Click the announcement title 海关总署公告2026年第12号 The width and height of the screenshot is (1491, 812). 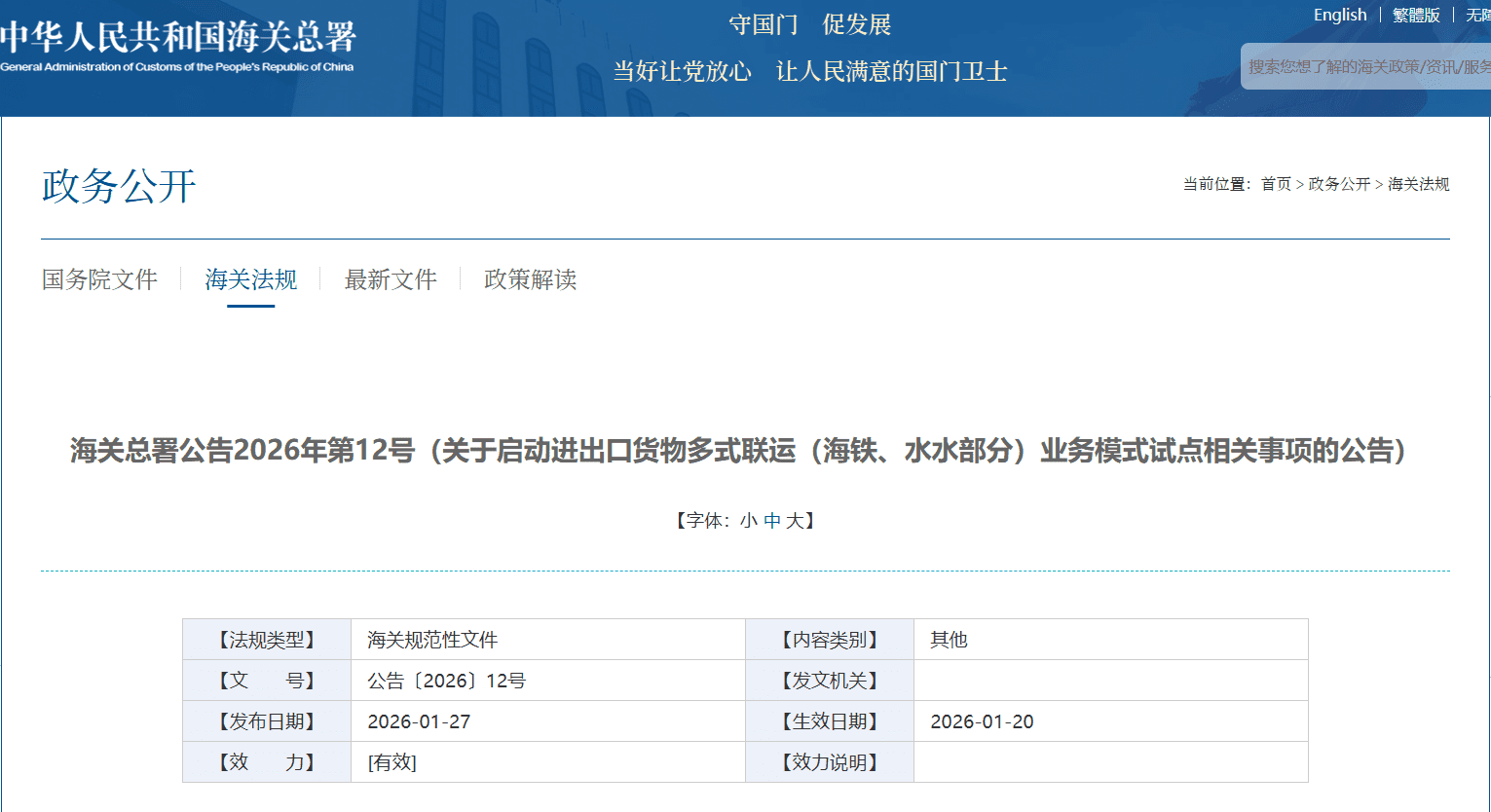[738, 451]
